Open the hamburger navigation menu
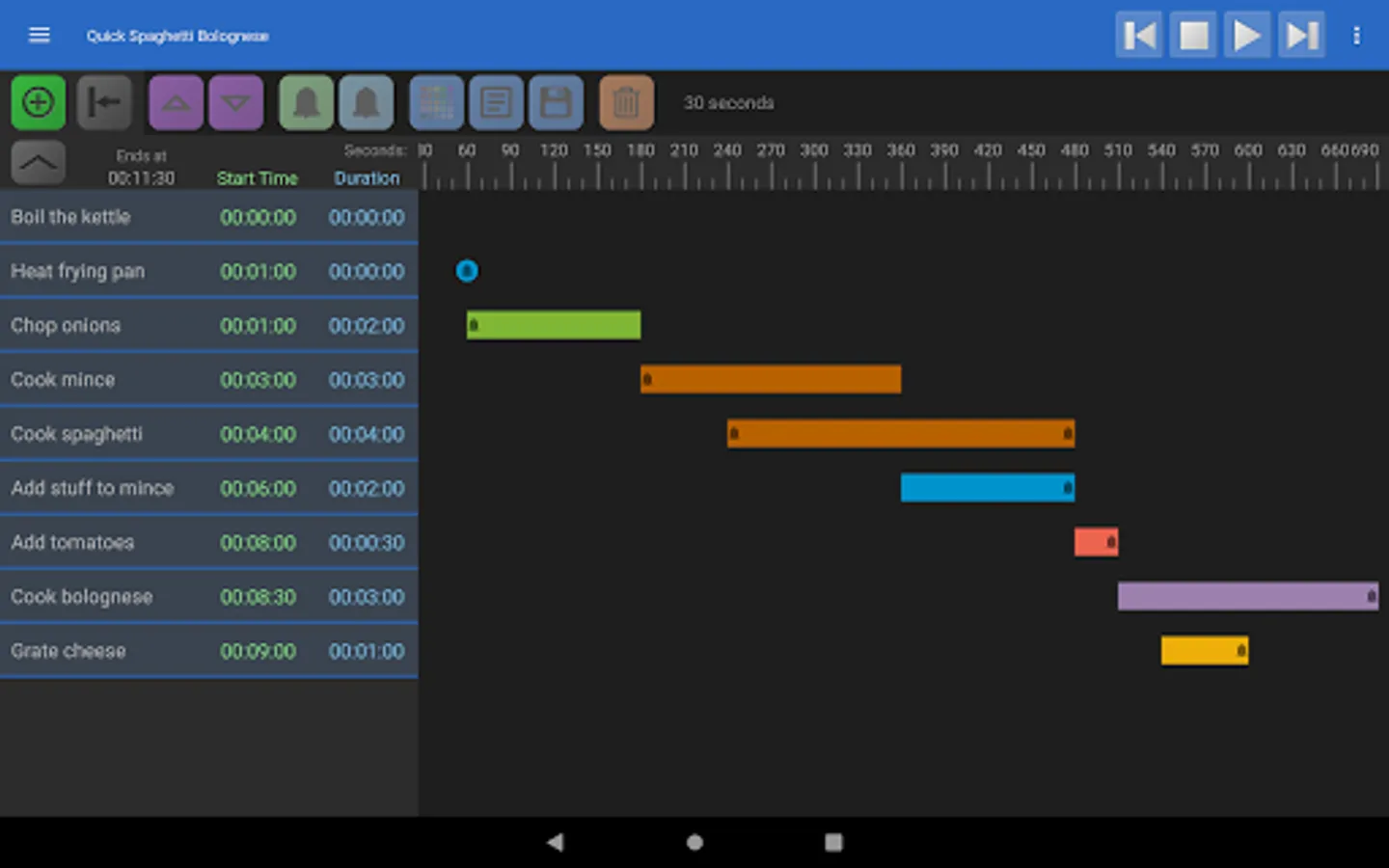 (x=39, y=36)
